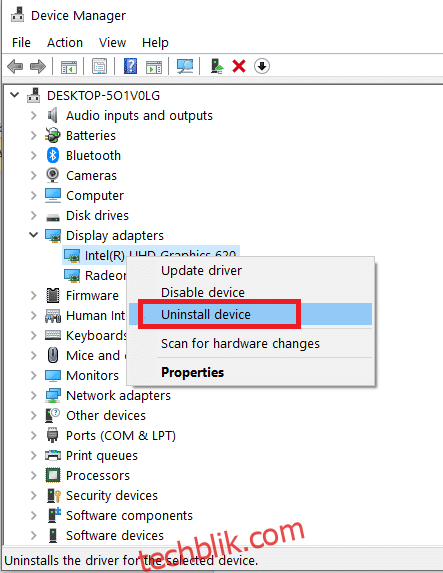Image resolution: width=443 pixels, height=573 pixels.
Task: Show or hide the action pane icon
Action: click(154, 67)
